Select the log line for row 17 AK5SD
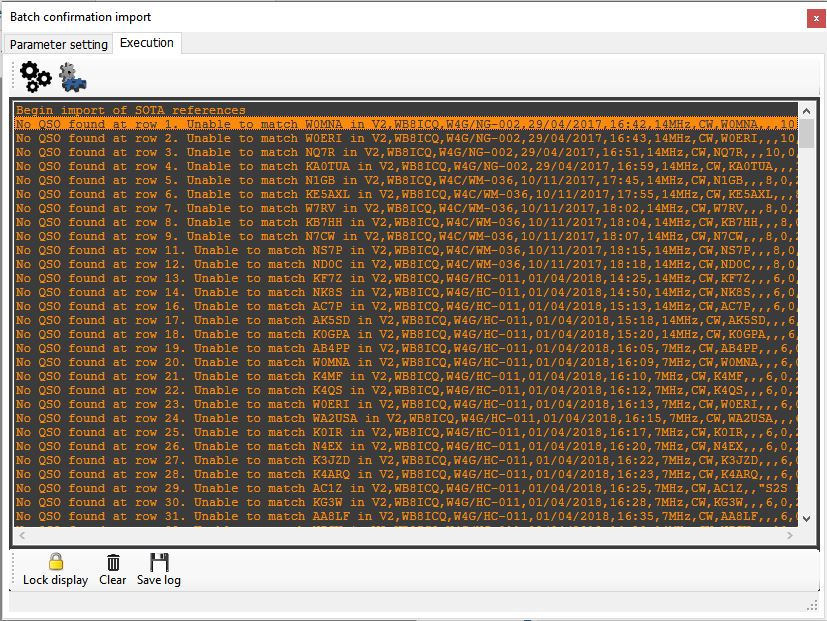 pos(406,320)
